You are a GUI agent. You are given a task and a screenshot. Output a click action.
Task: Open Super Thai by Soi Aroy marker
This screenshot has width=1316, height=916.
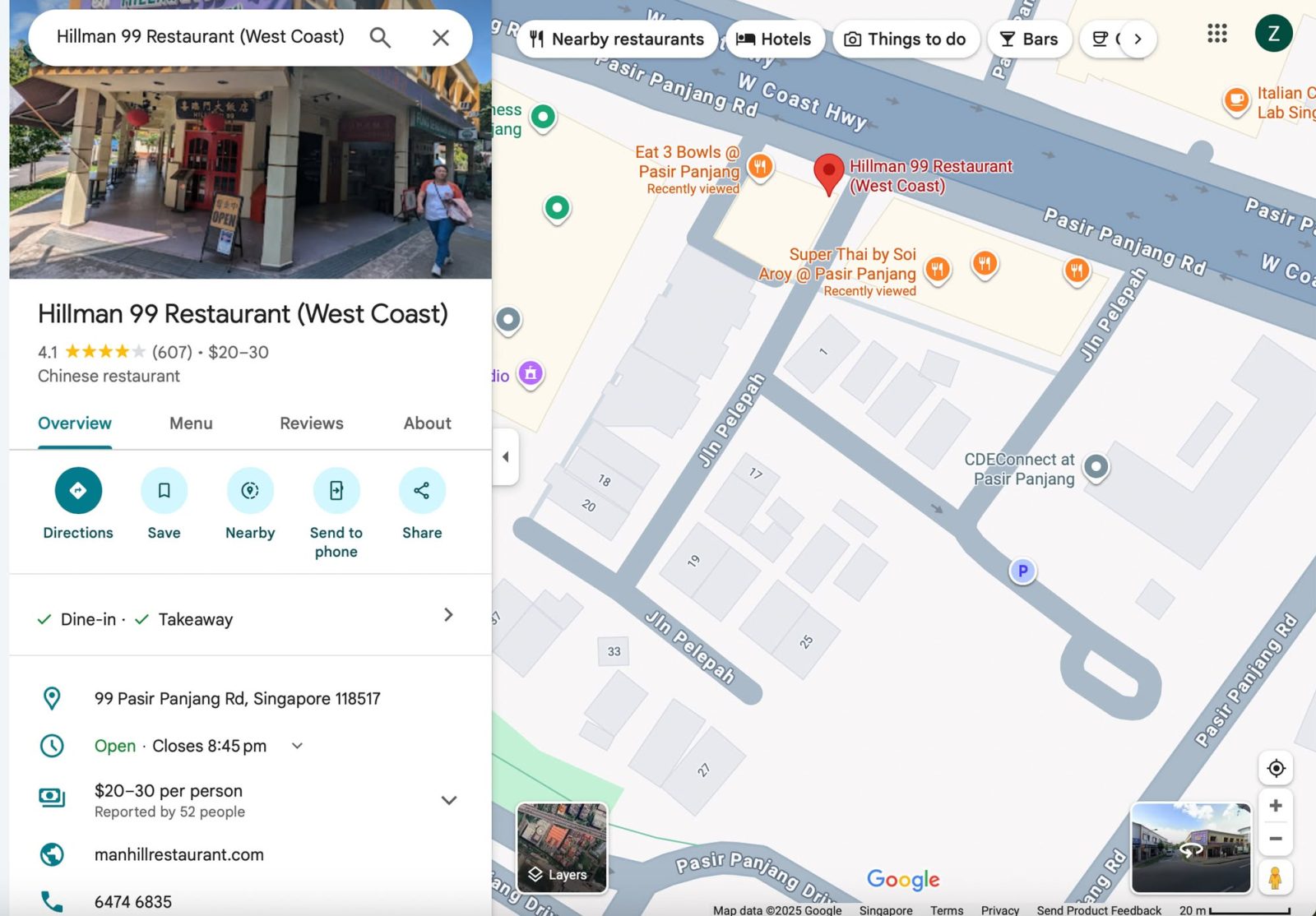[937, 269]
